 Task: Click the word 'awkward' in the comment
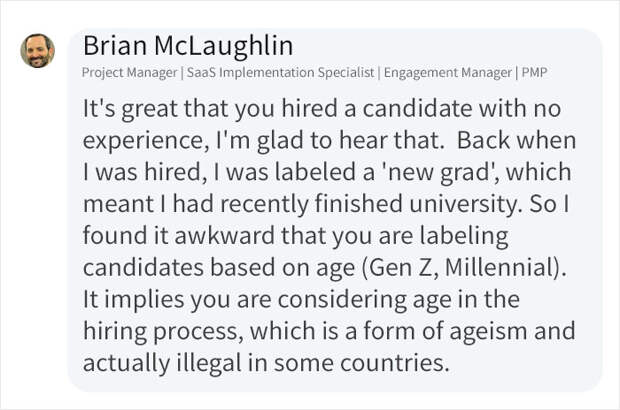click(x=224, y=236)
